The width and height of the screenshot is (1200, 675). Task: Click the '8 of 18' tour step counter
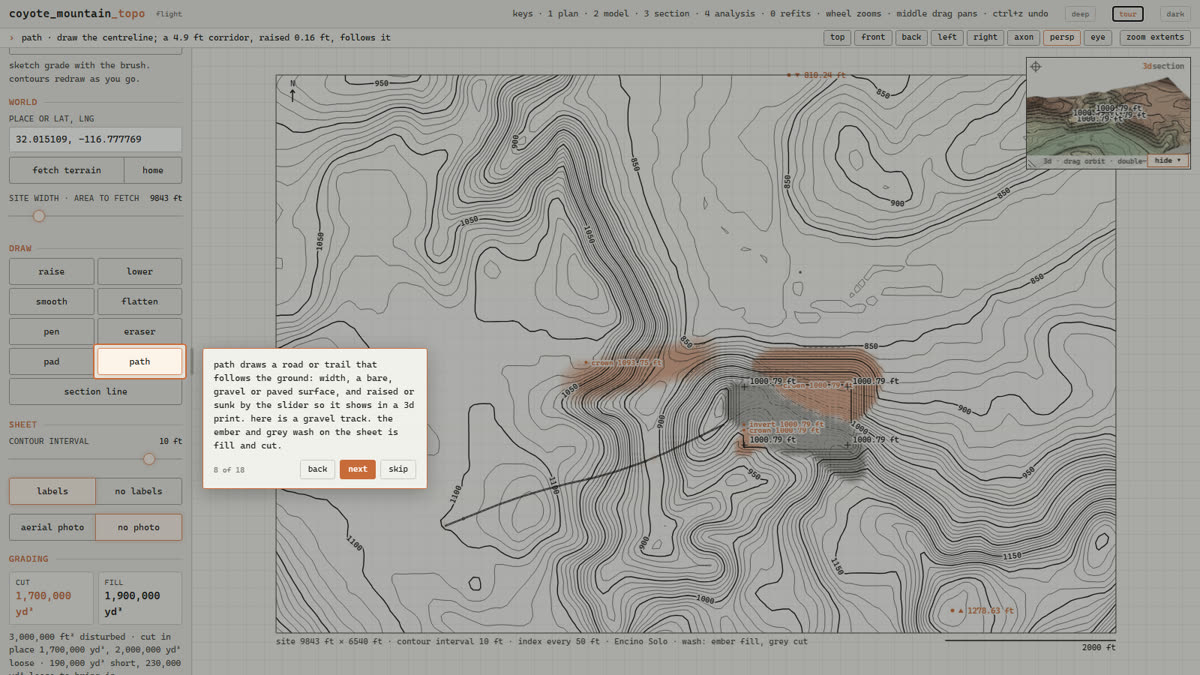[x=229, y=469]
